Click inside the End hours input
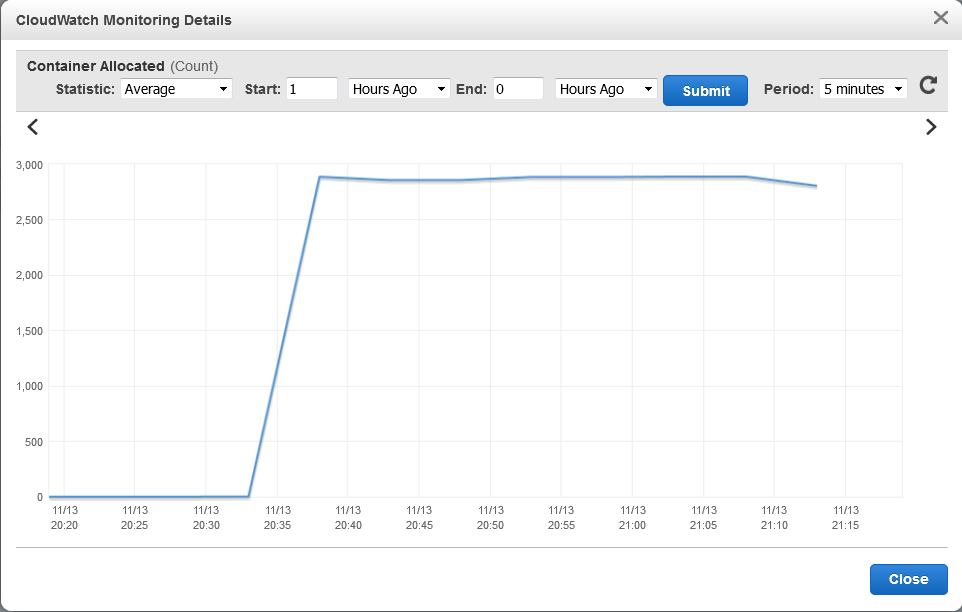 click(x=518, y=89)
